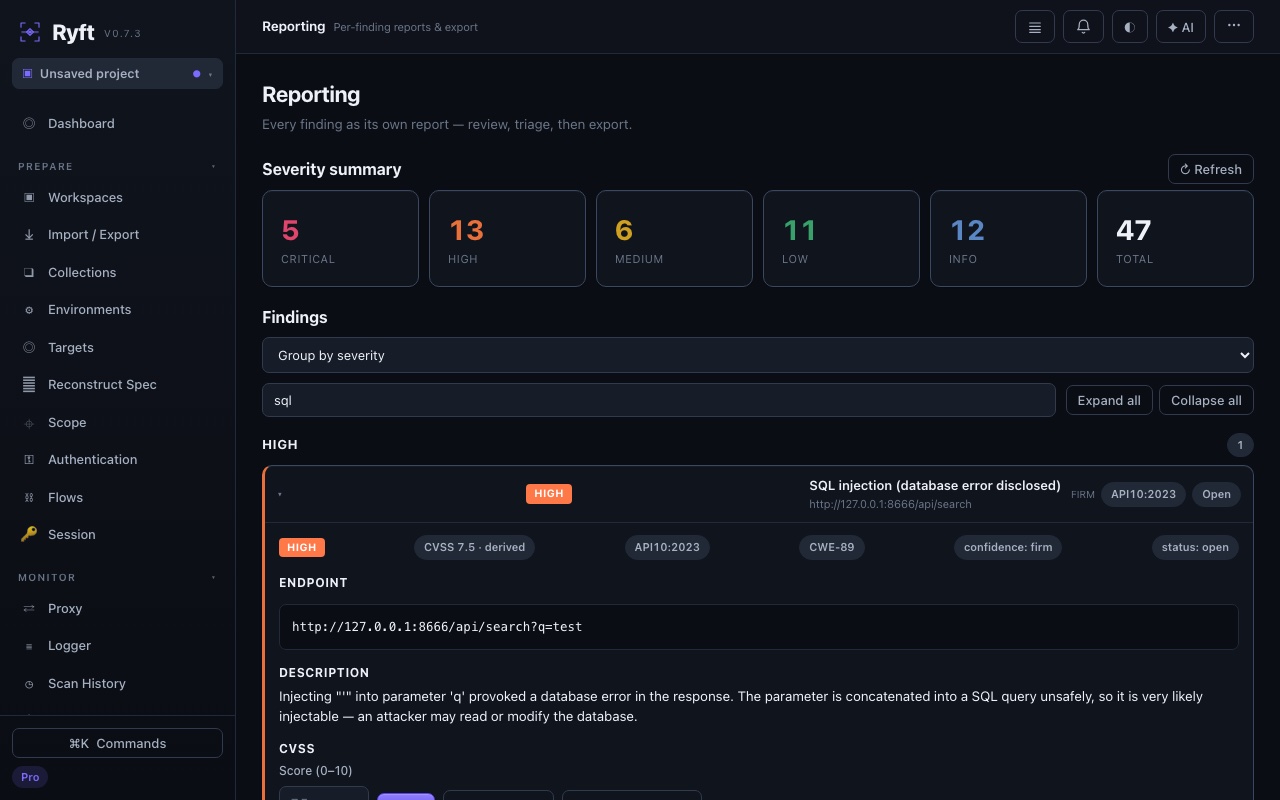The height and width of the screenshot is (800, 1280).
Task: Go to Import / Export
Action: pyautogui.click(x=117, y=234)
